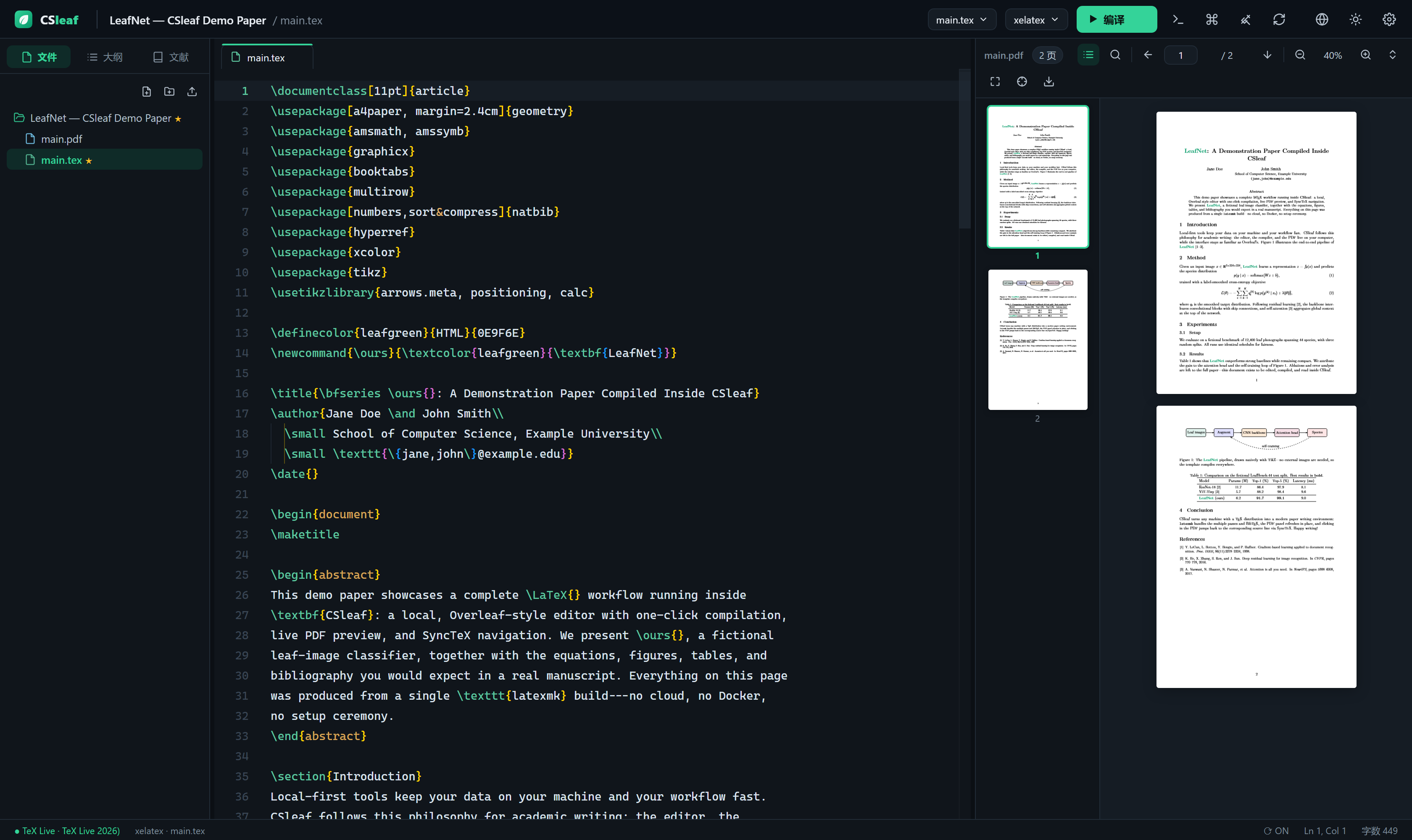Click the "main.pdf" label in preview toolbar
The width and height of the screenshot is (1412, 840).
1003,55
